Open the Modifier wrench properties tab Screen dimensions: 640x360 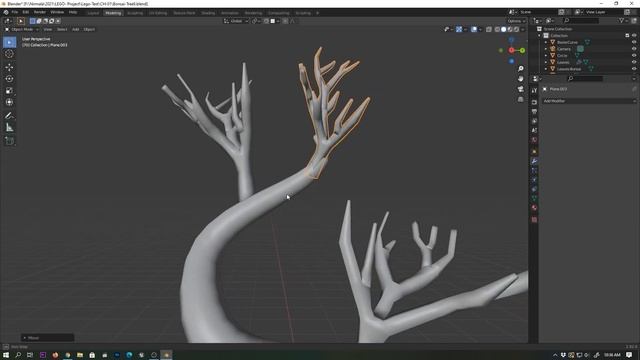[x=534, y=161]
